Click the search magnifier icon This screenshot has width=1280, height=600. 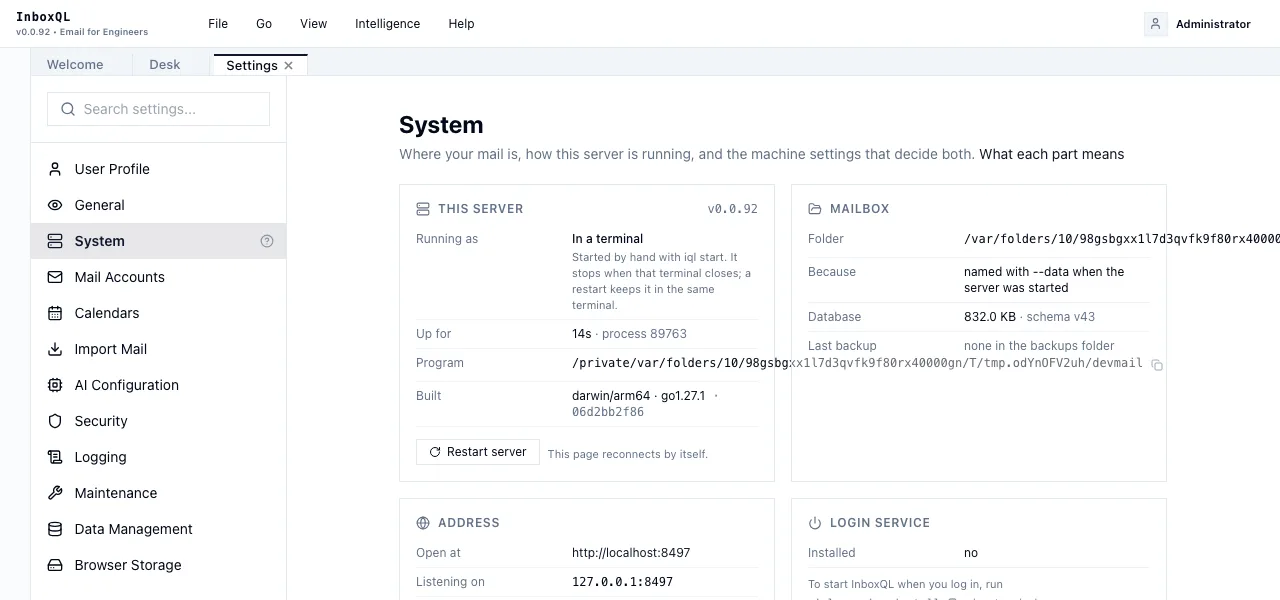pyautogui.click(x=68, y=109)
